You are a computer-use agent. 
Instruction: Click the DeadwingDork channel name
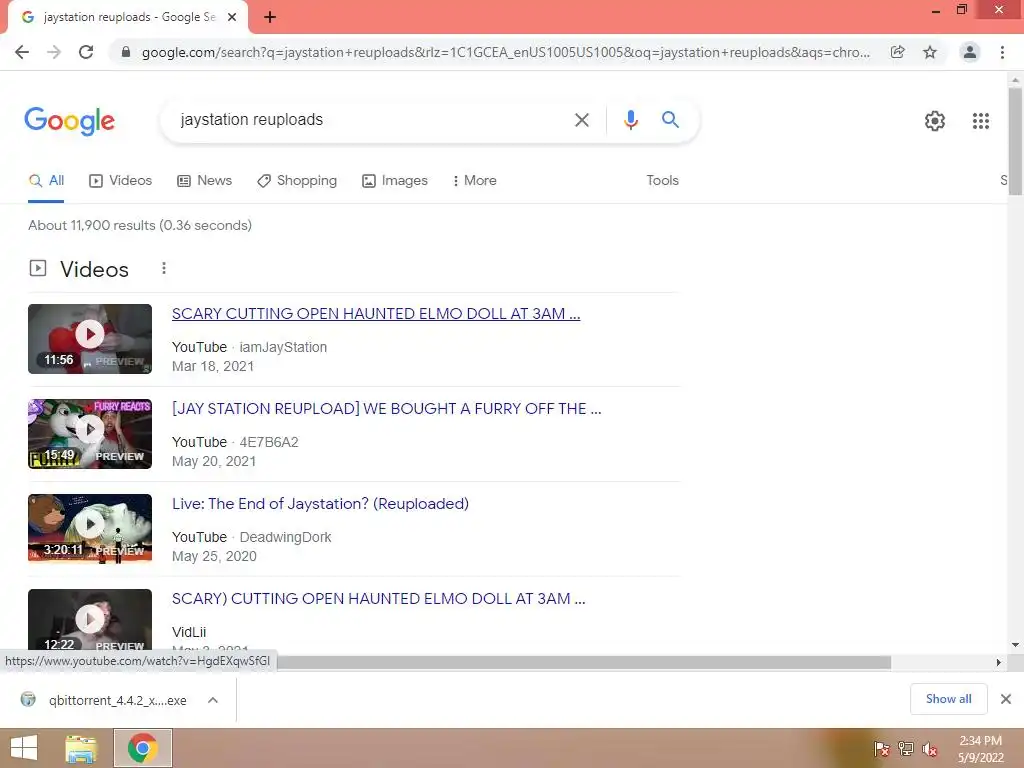[x=285, y=537]
